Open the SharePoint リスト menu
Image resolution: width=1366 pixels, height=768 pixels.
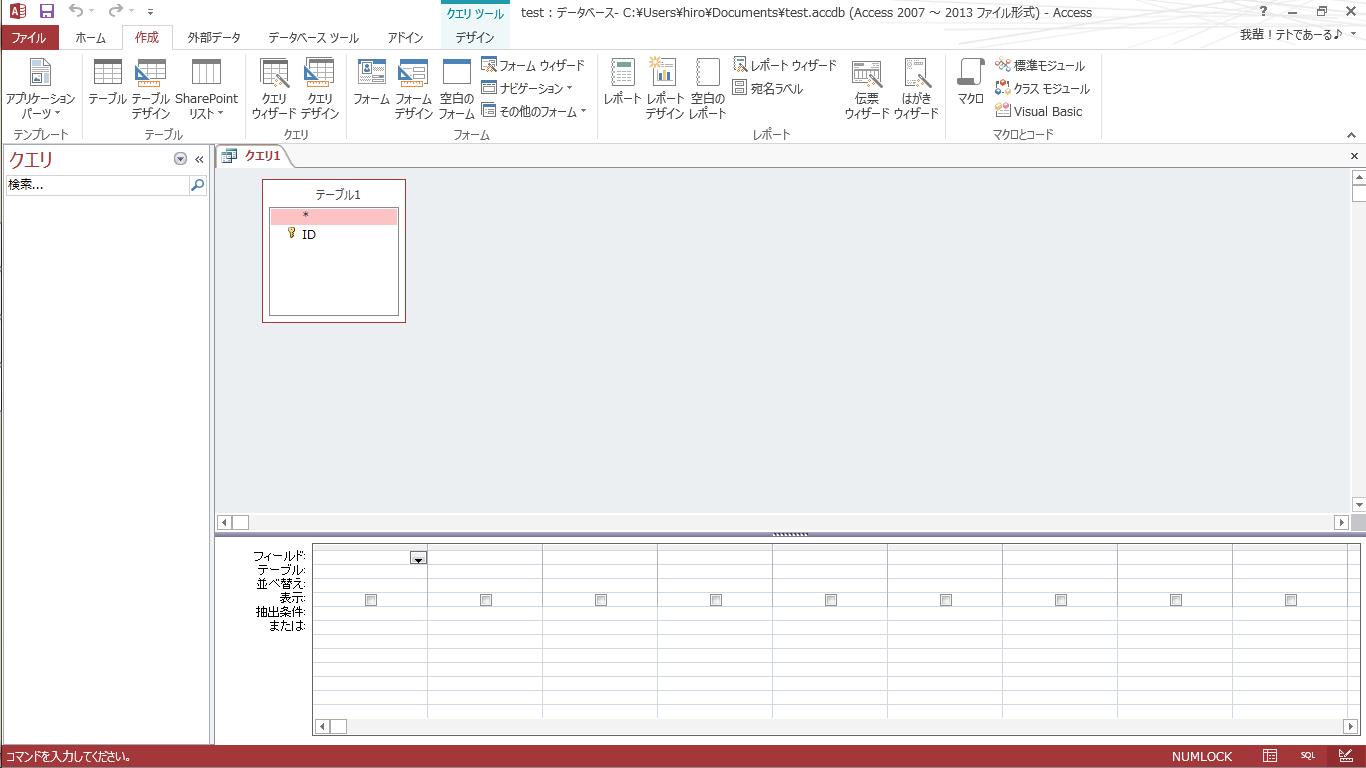[206, 89]
